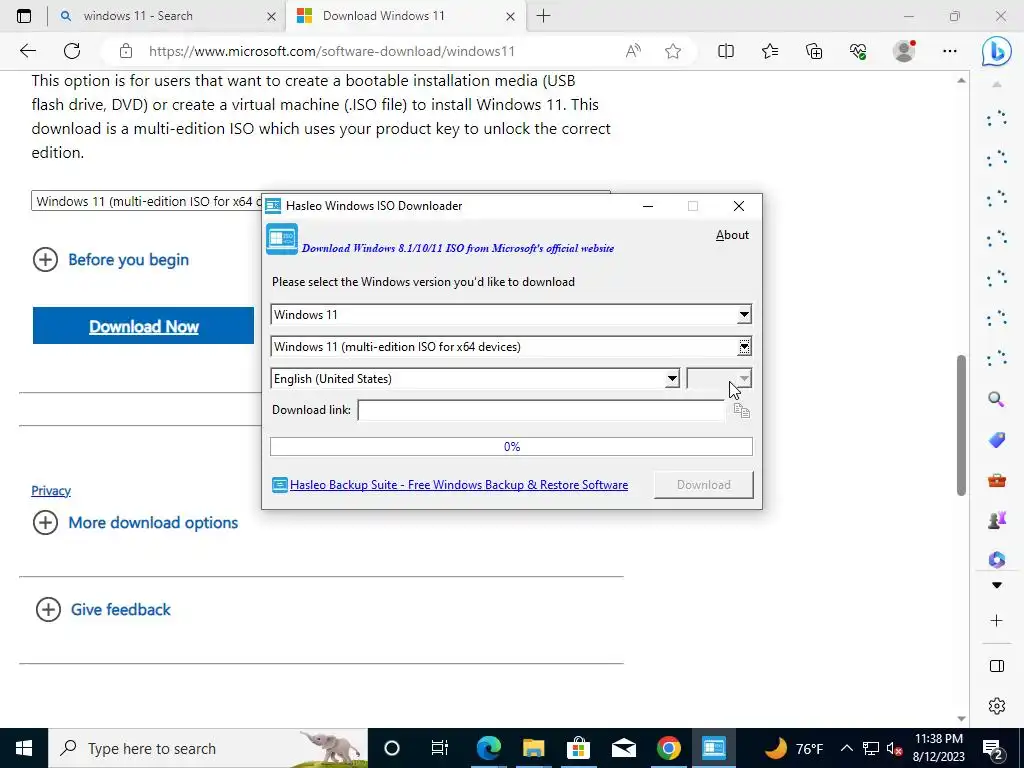Expand the Before you begin section
Image resolution: width=1024 pixels, height=768 pixels.
111,260
